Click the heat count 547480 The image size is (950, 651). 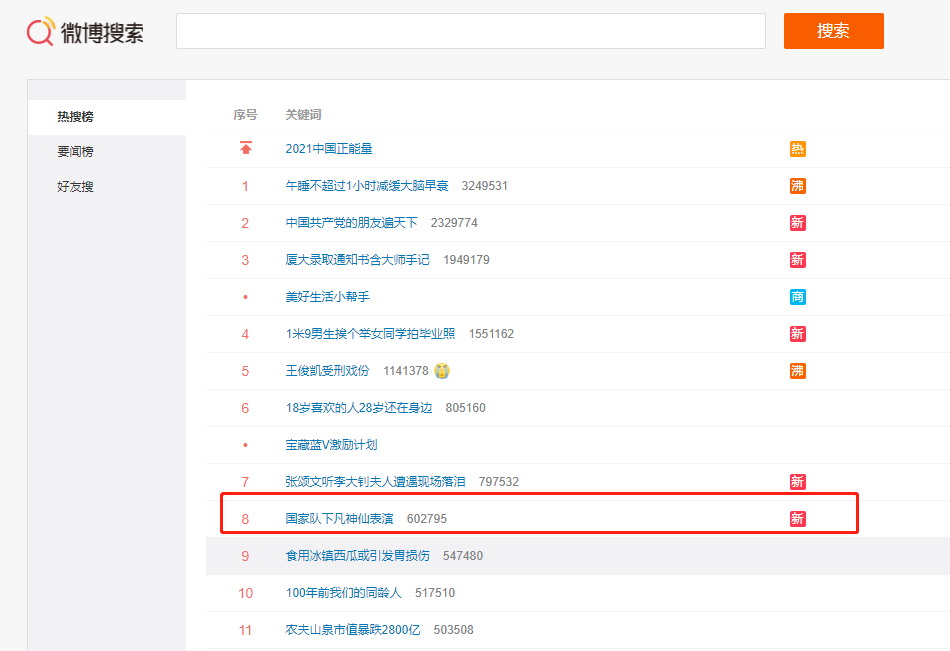(463, 556)
